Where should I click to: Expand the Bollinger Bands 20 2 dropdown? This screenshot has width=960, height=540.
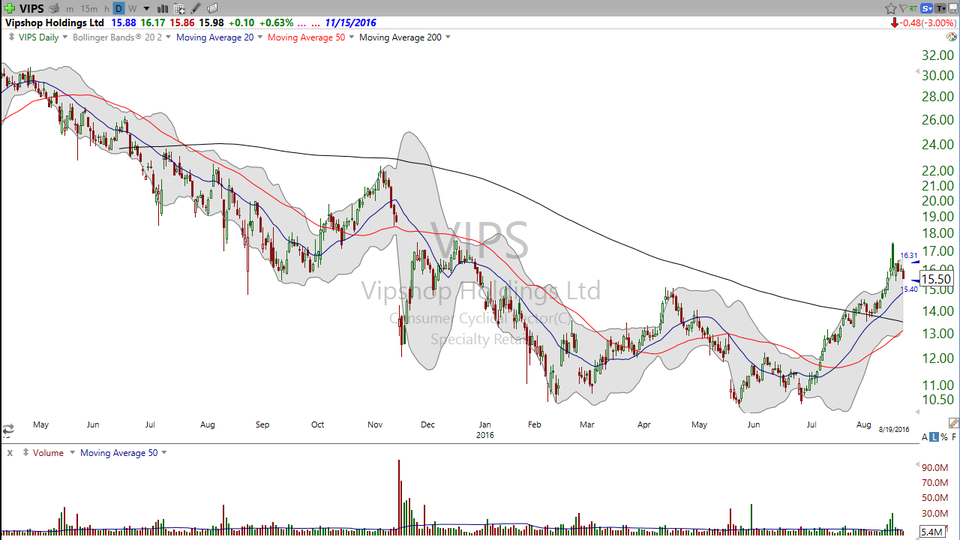168,37
